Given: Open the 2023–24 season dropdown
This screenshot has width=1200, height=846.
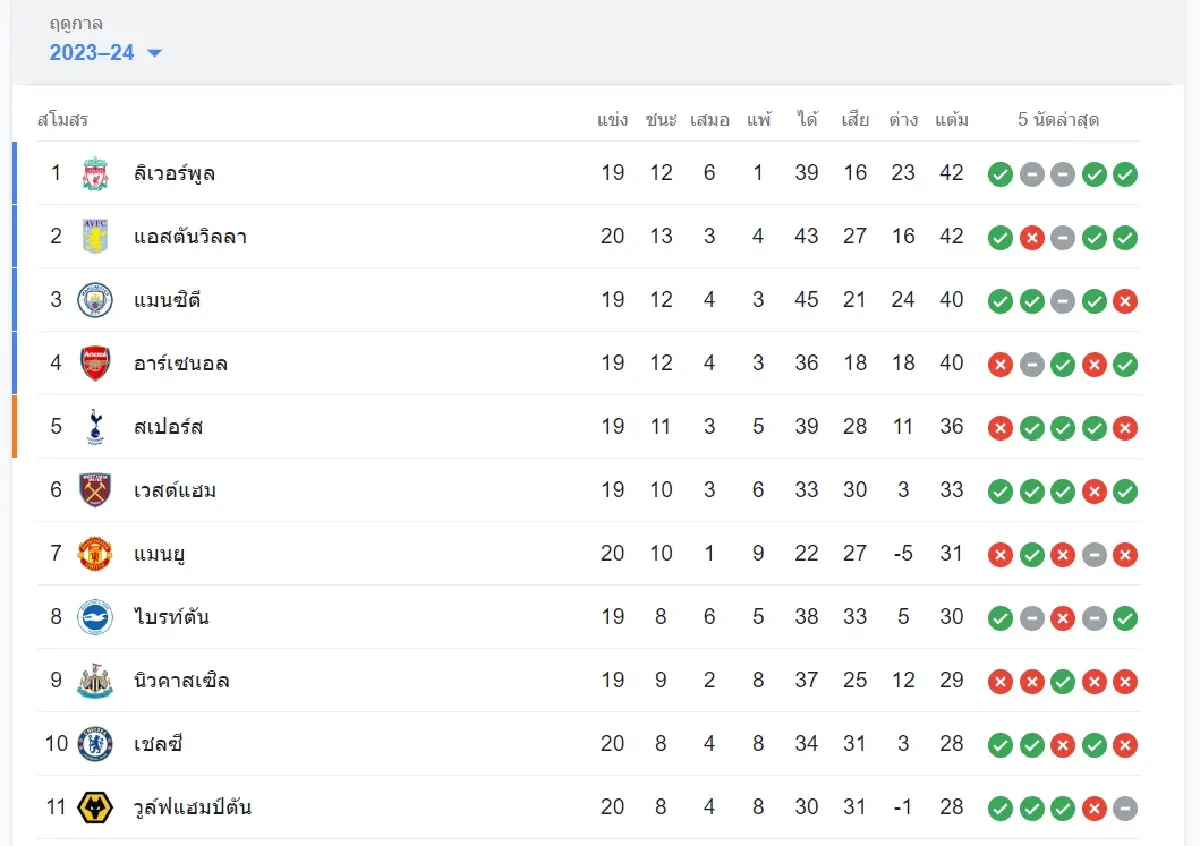Looking at the screenshot, I should (x=92, y=53).
